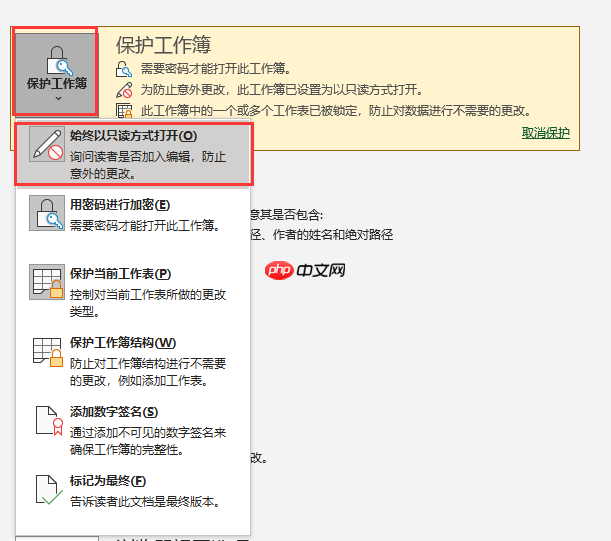
Task: Click description 通过添加不可见的数字签名来确保工作簿的完整性
Action: (x=148, y=441)
